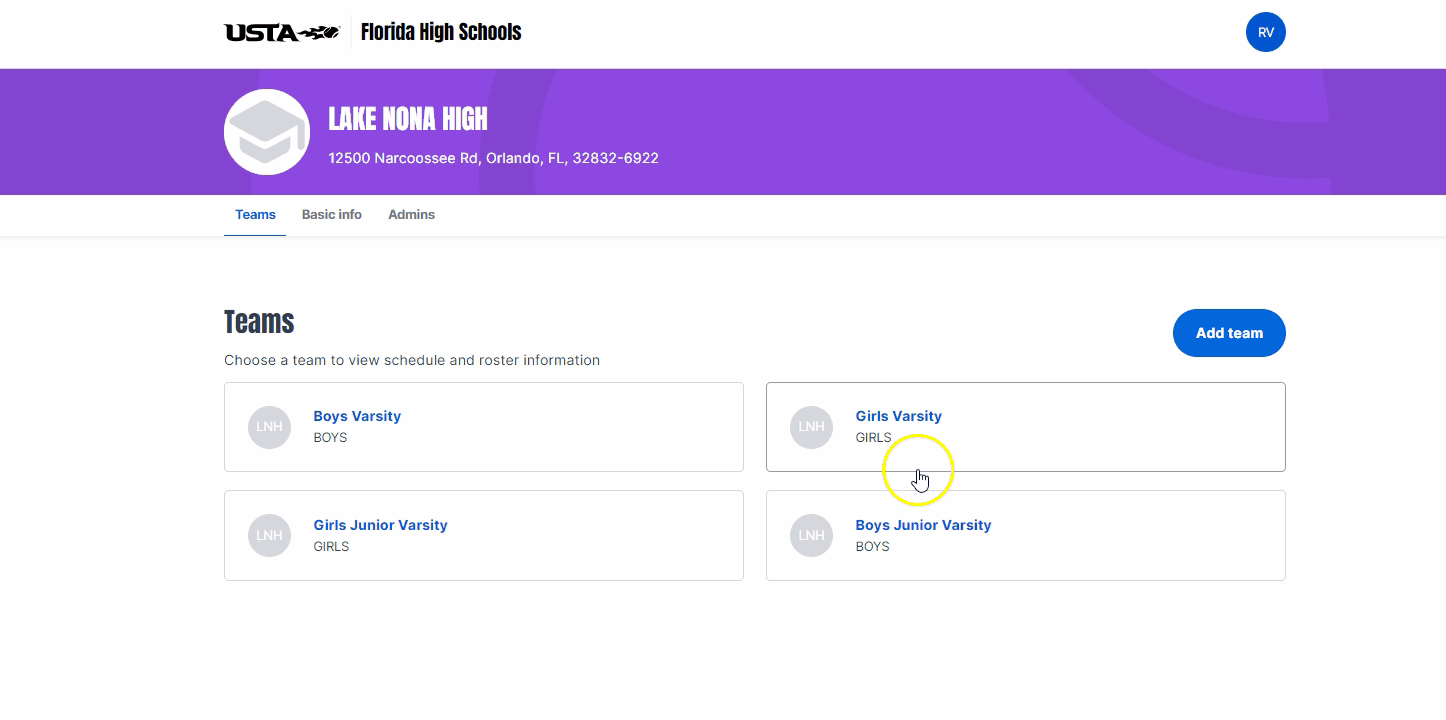The height and width of the screenshot is (720, 1446).
Task: Open the Boys Junior Varsity team link
Action: [x=923, y=525]
